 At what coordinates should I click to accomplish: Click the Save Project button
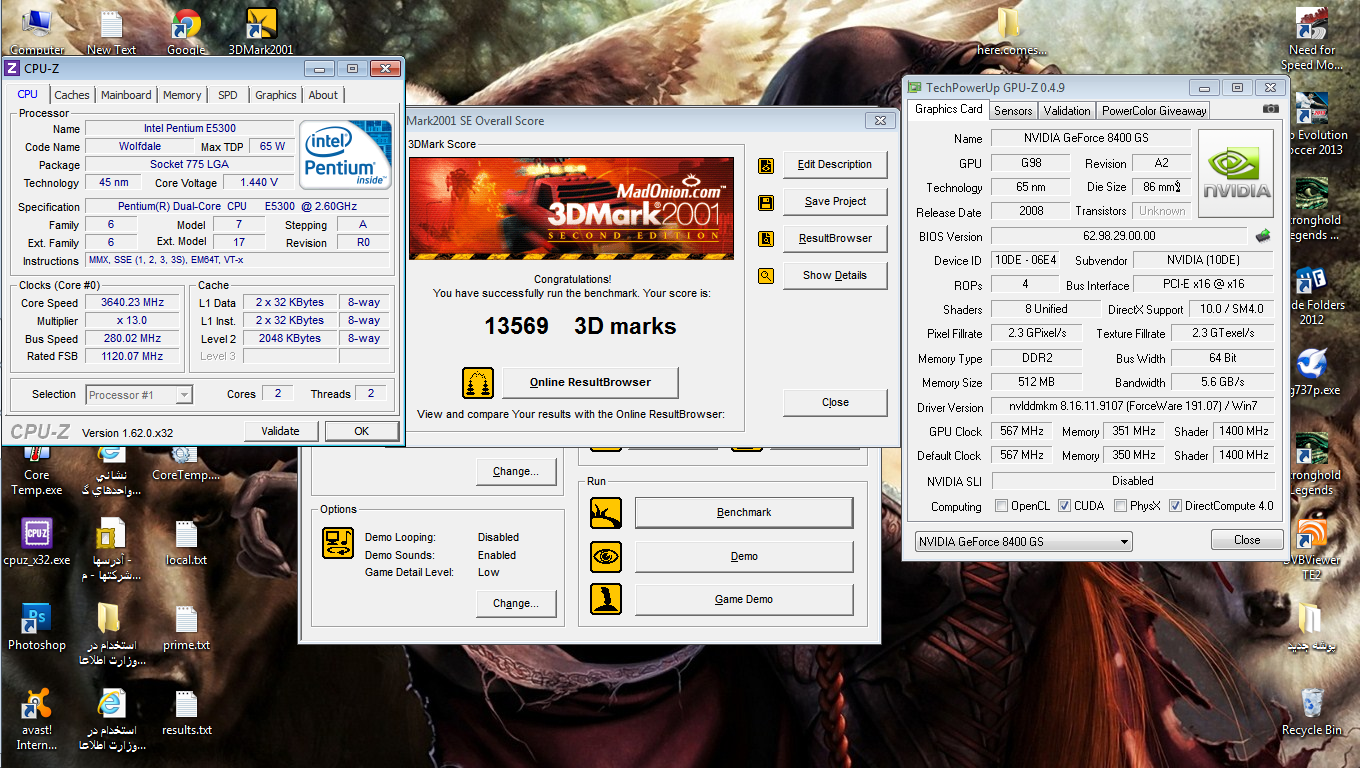tap(835, 202)
